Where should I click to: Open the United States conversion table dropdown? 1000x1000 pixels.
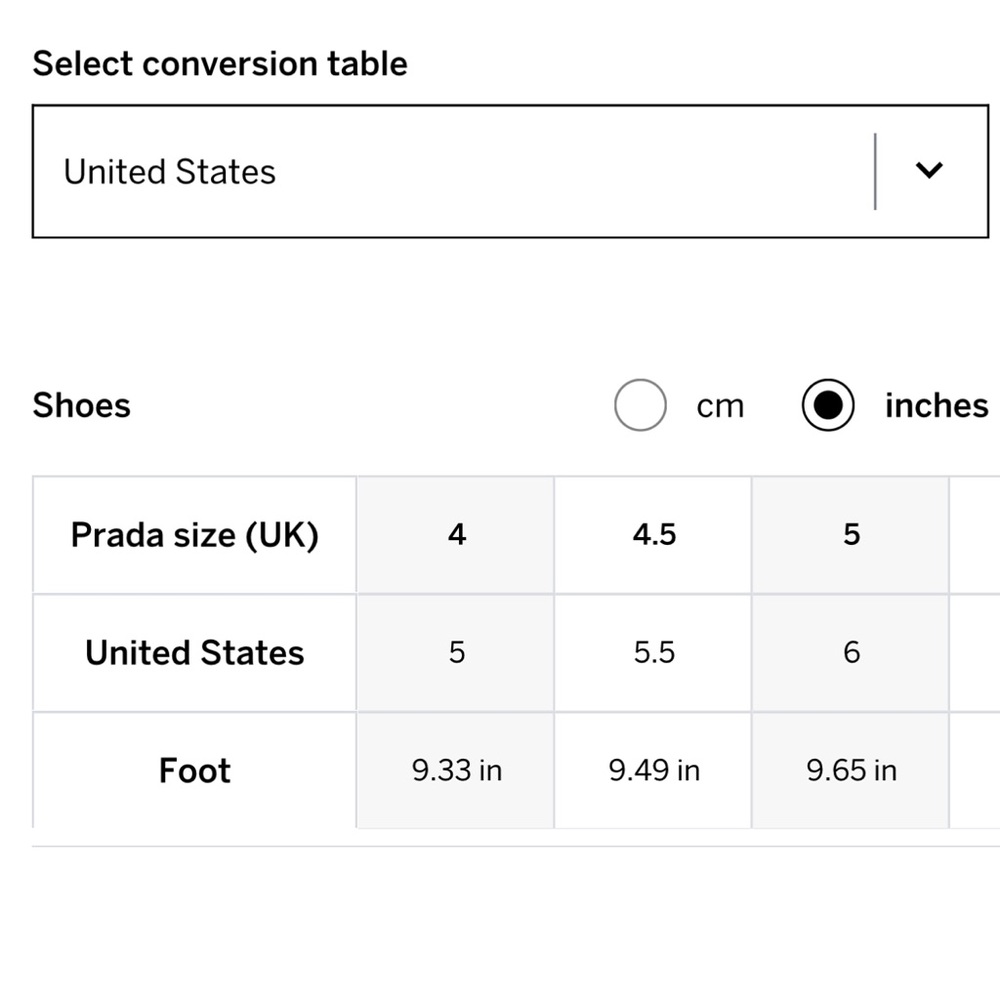tap(510, 172)
